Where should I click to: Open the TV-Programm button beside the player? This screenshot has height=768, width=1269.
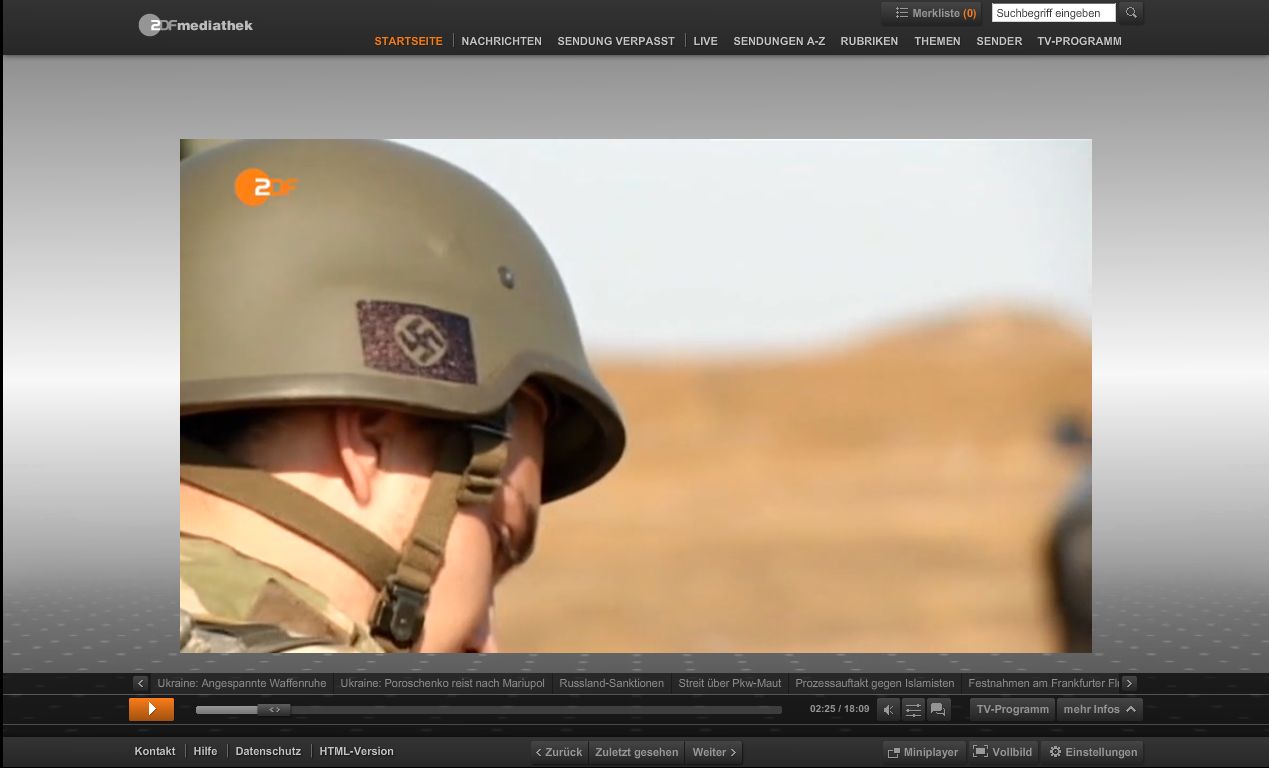1012,709
